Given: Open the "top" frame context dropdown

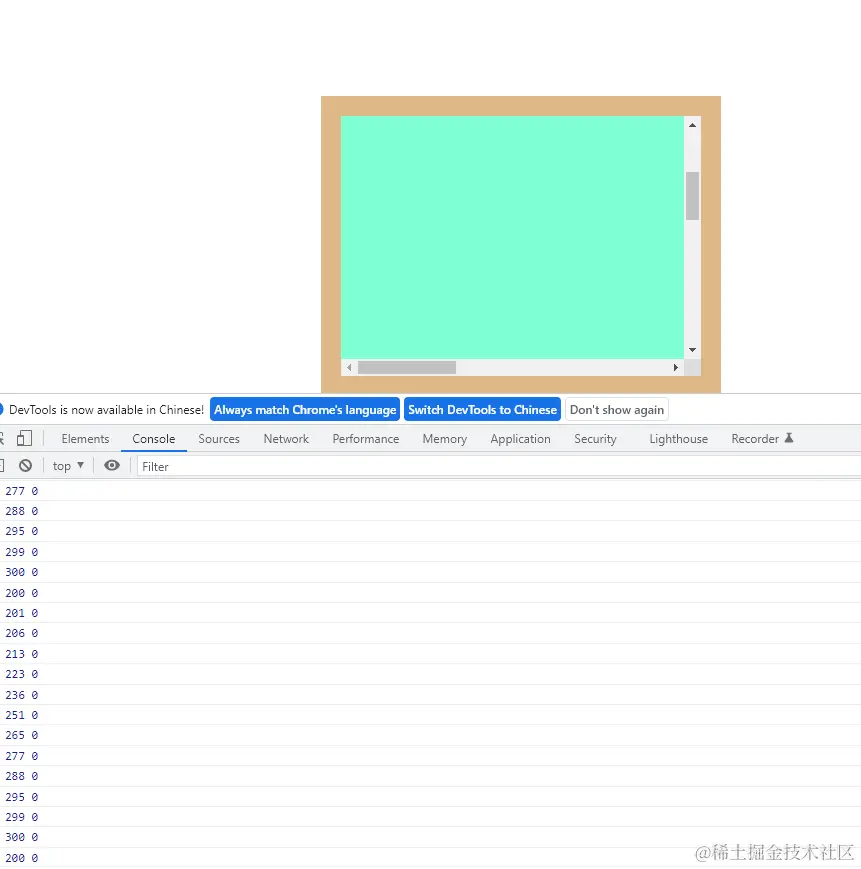Looking at the screenshot, I should (66, 465).
